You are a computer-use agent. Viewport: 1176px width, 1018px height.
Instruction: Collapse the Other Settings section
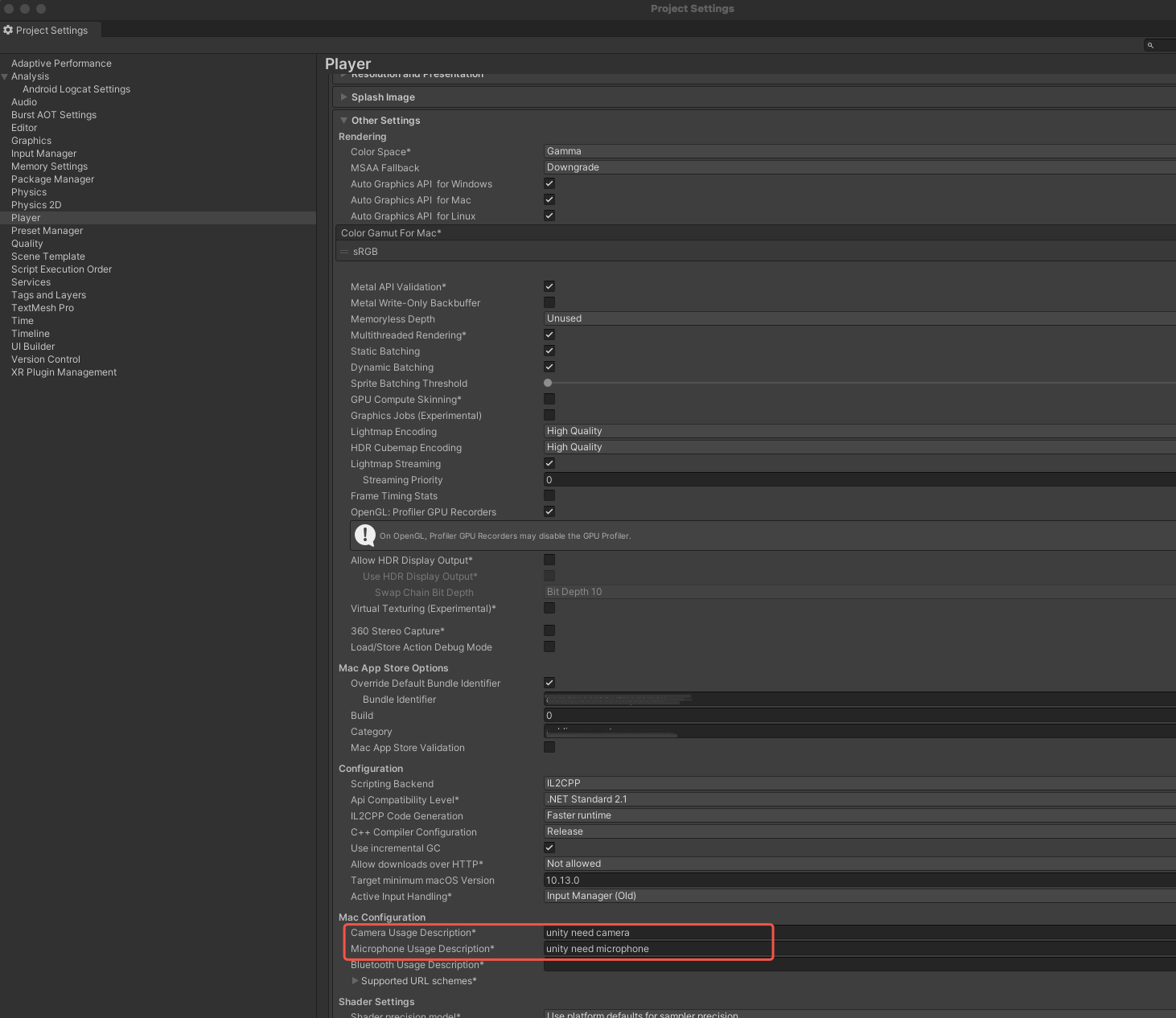tap(344, 121)
